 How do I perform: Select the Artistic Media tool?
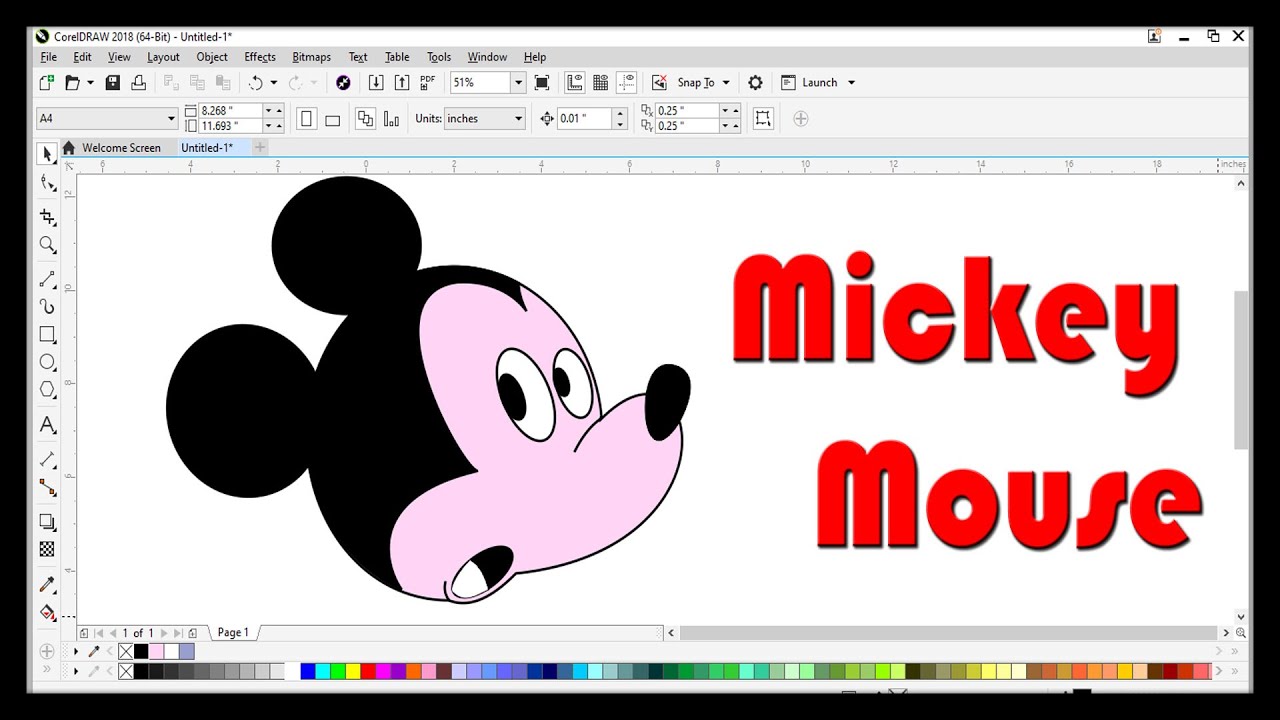pyautogui.click(x=47, y=307)
